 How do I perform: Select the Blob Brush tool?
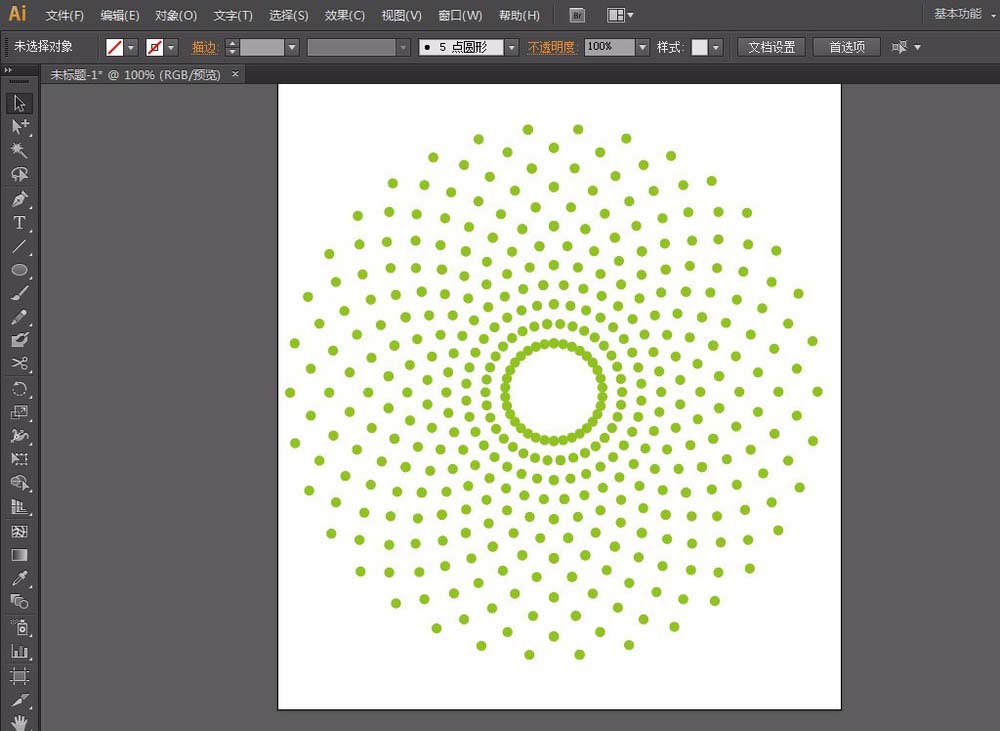(x=19, y=340)
